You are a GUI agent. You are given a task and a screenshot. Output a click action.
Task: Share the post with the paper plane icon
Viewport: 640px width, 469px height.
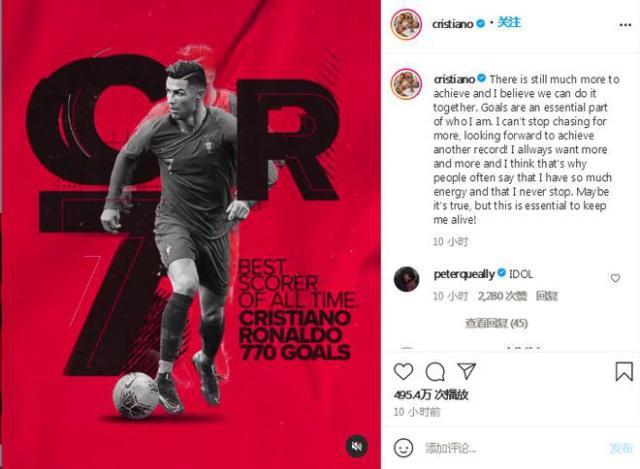pyautogui.click(x=467, y=371)
